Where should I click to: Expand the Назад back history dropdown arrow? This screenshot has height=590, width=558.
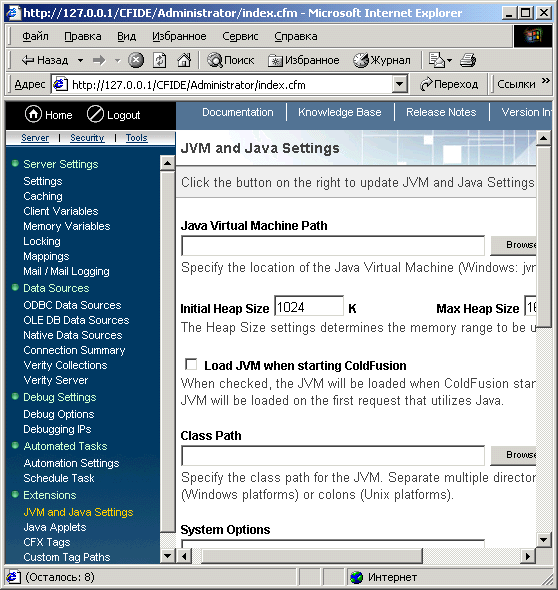tap(81, 60)
